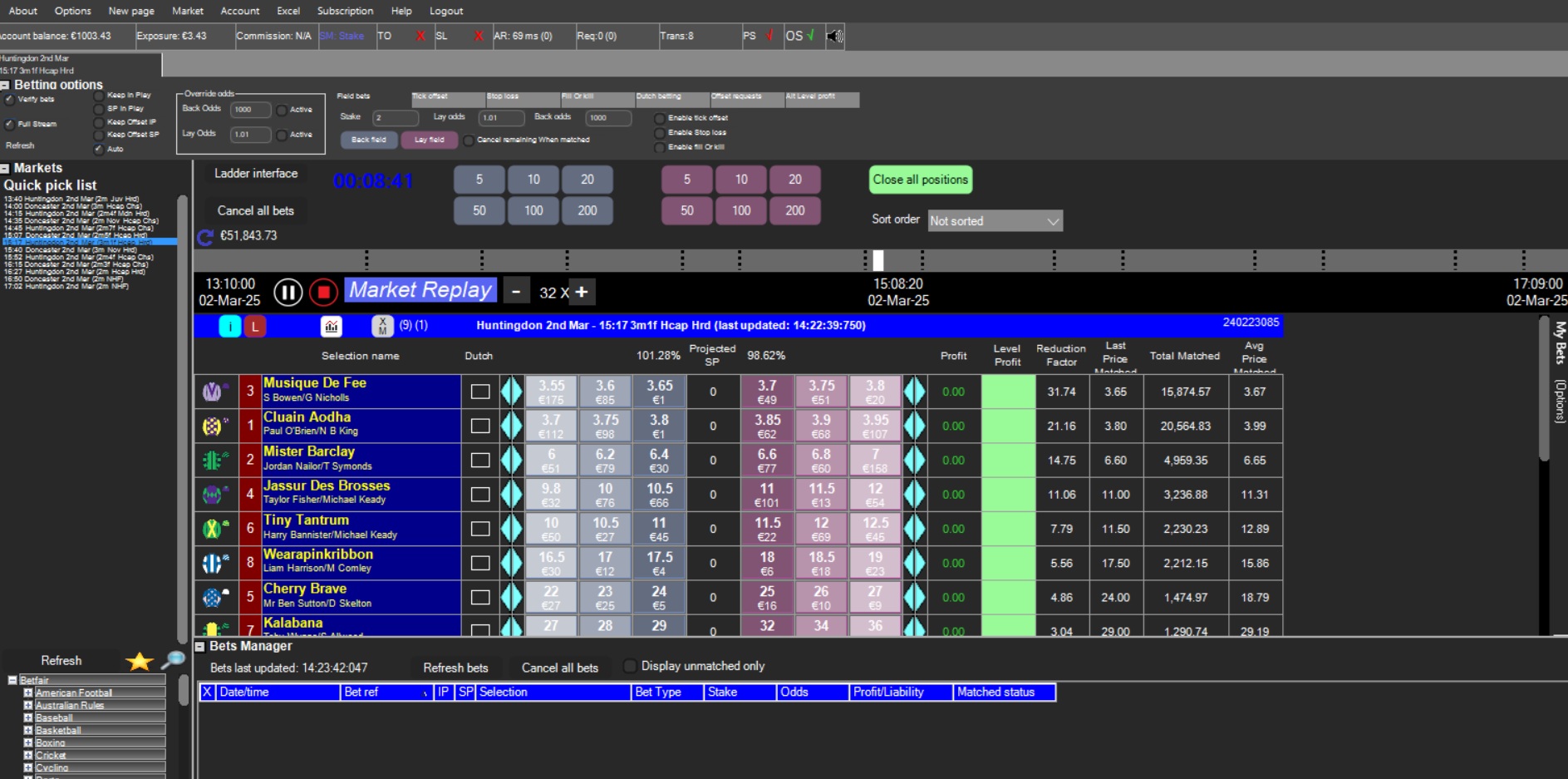Increase replay speed with plus button

click(582, 292)
